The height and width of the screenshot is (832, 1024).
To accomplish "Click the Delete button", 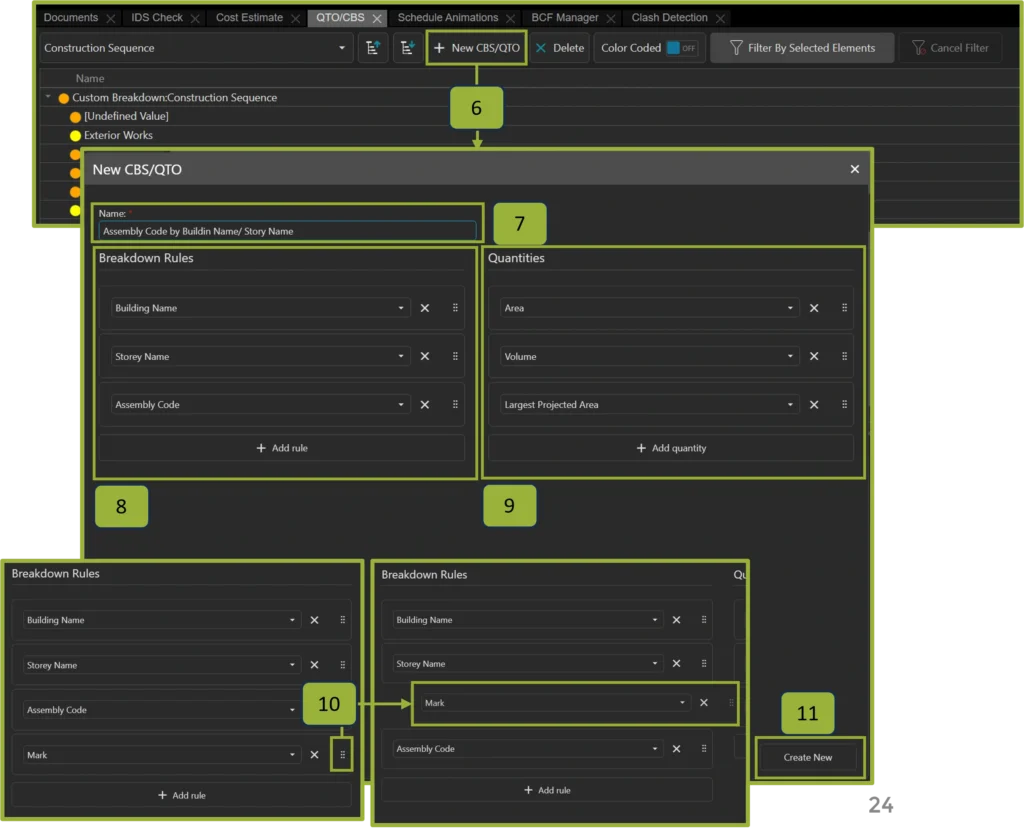I will click(560, 48).
